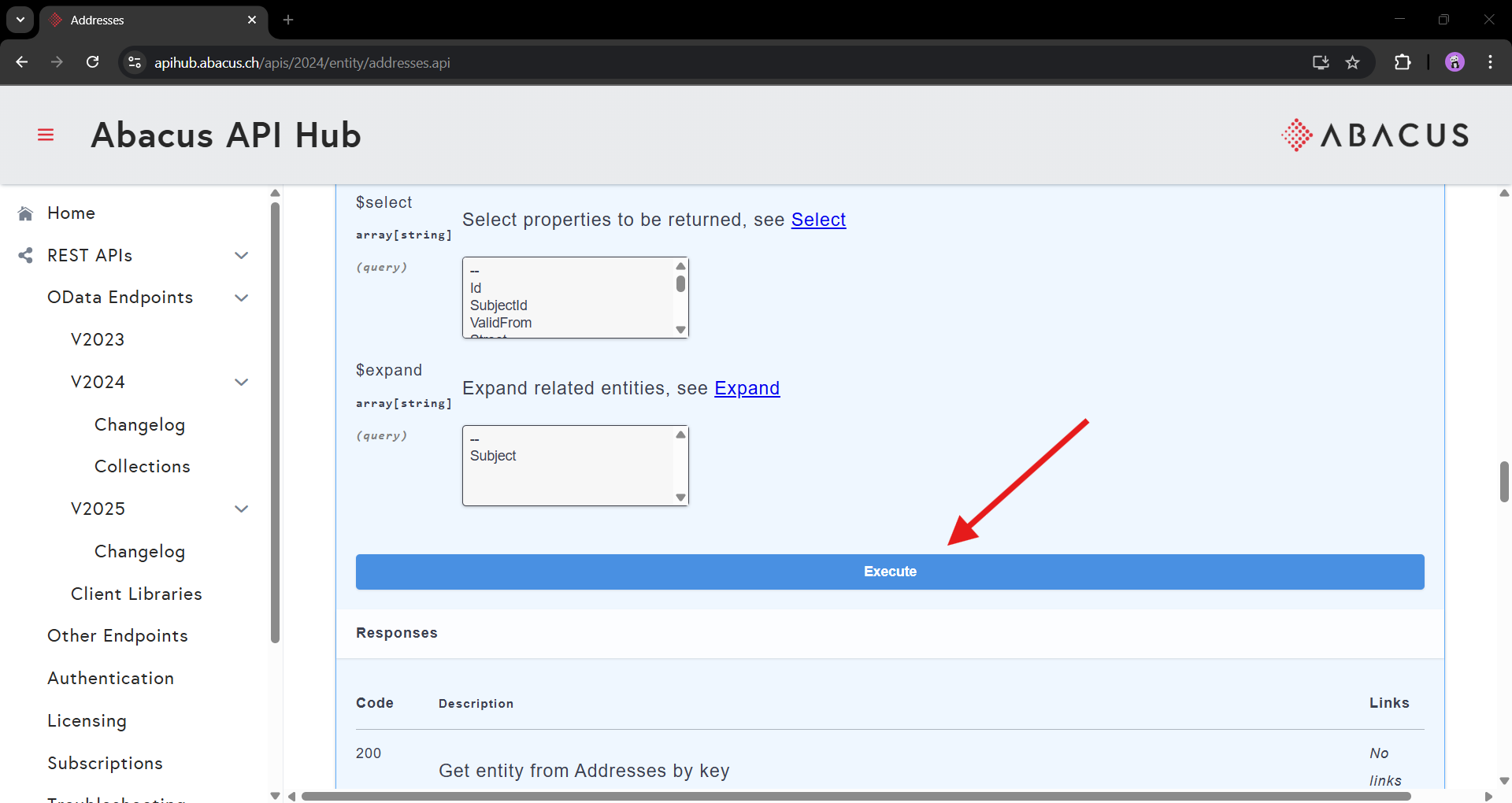
Task: Open the profile avatar
Action: [1455, 62]
